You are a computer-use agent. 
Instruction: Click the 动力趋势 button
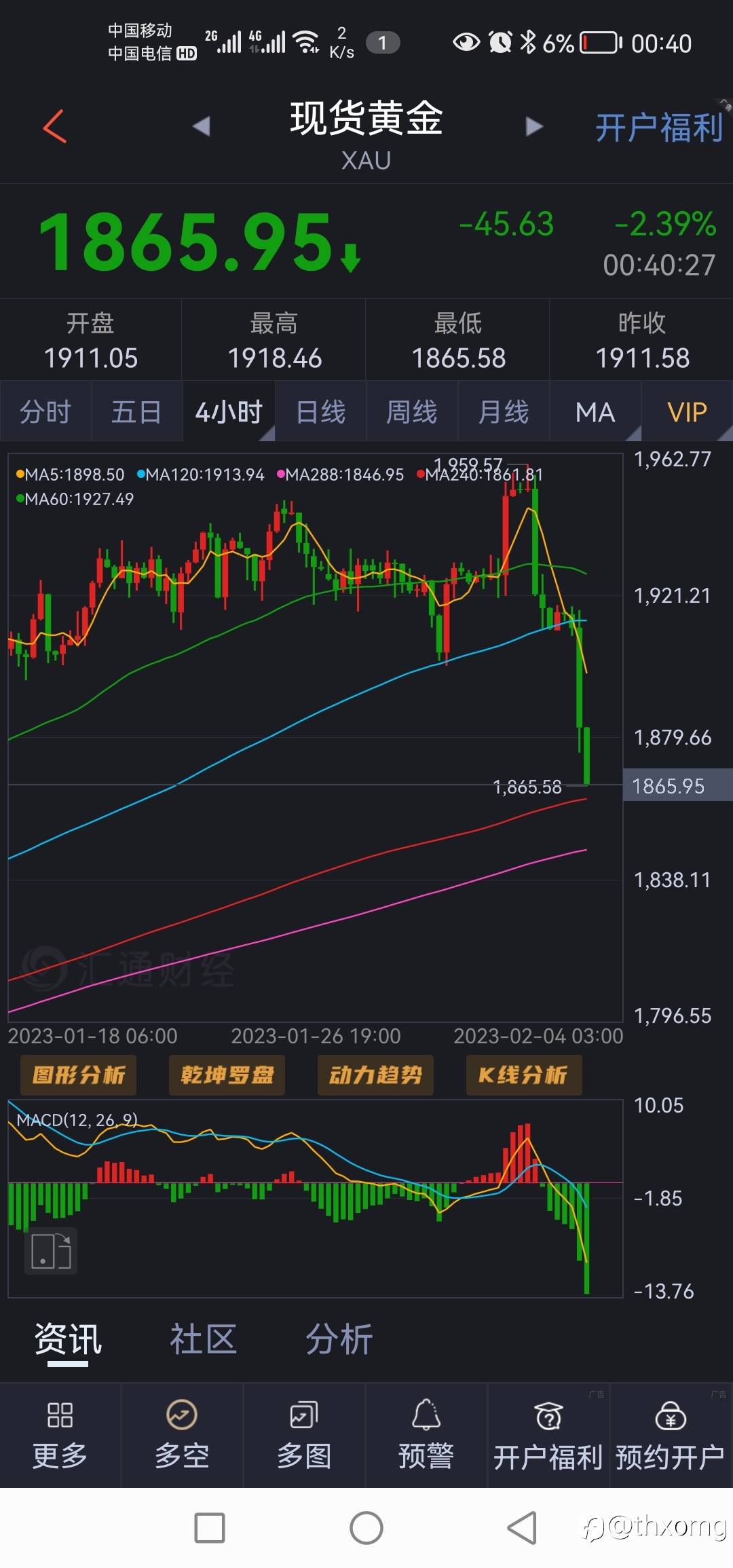pyautogui.click(x=375, y=1075)
